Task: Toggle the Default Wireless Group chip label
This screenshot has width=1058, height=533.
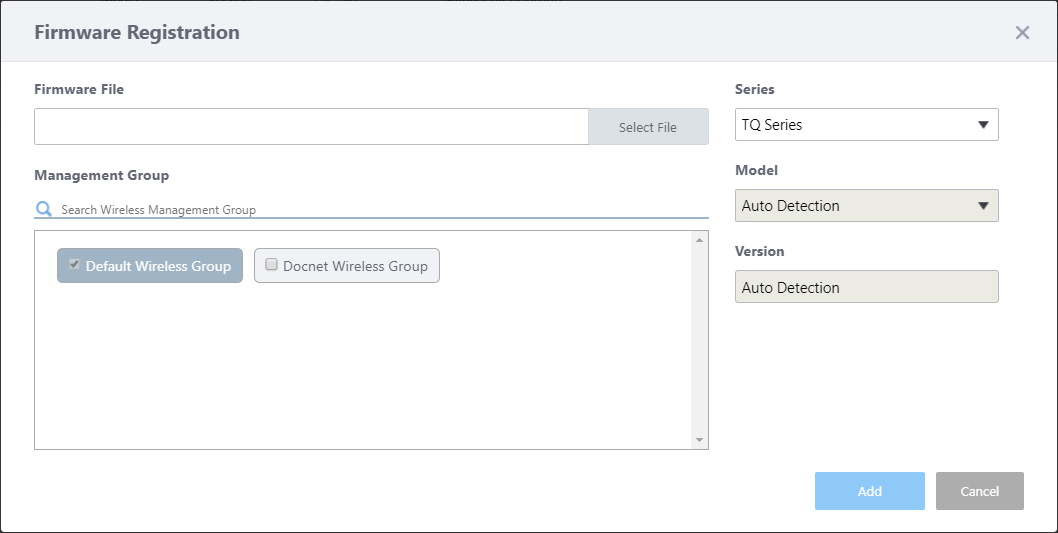Action: tap(158, 266)
